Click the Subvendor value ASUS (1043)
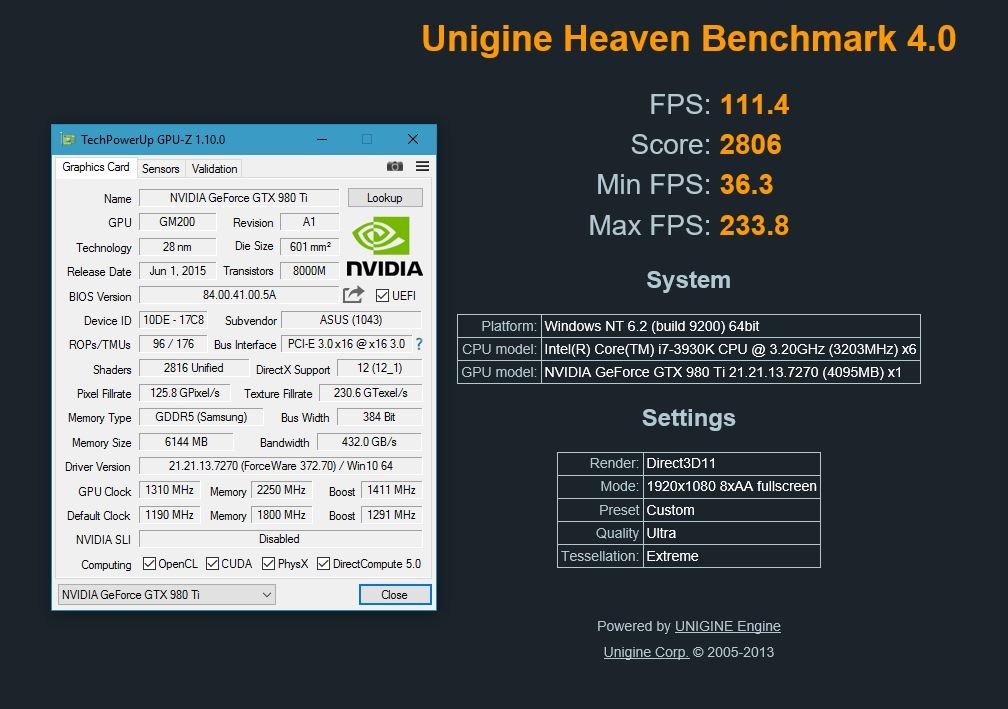 click(351, 320)
